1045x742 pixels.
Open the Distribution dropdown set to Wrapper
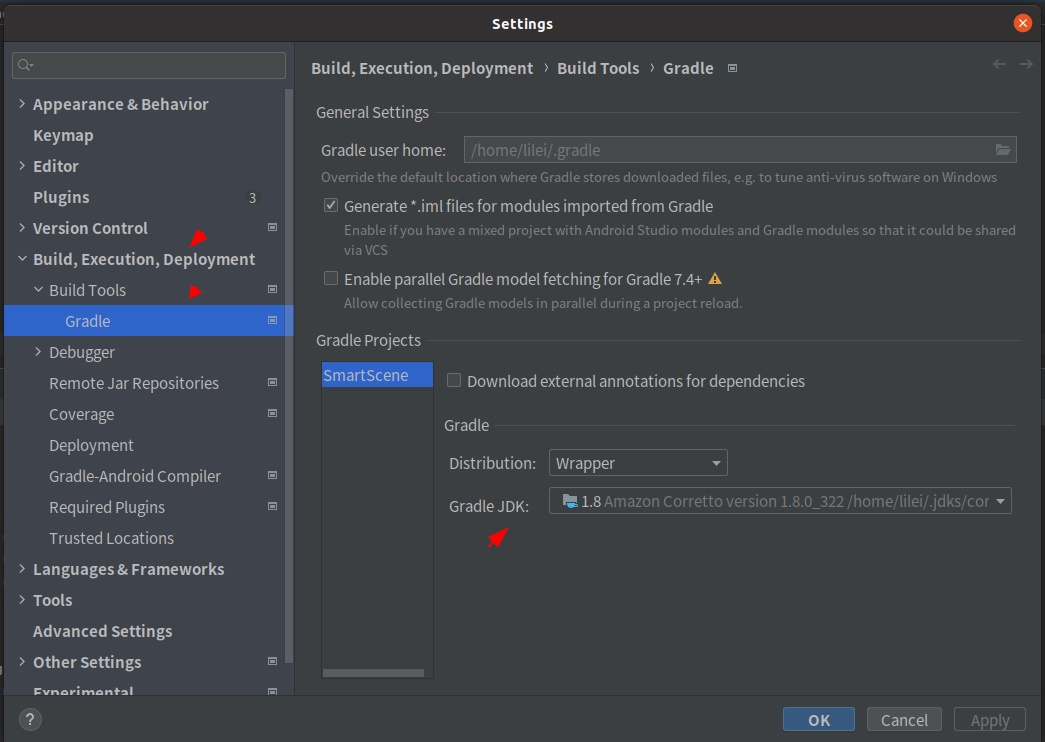638,463
